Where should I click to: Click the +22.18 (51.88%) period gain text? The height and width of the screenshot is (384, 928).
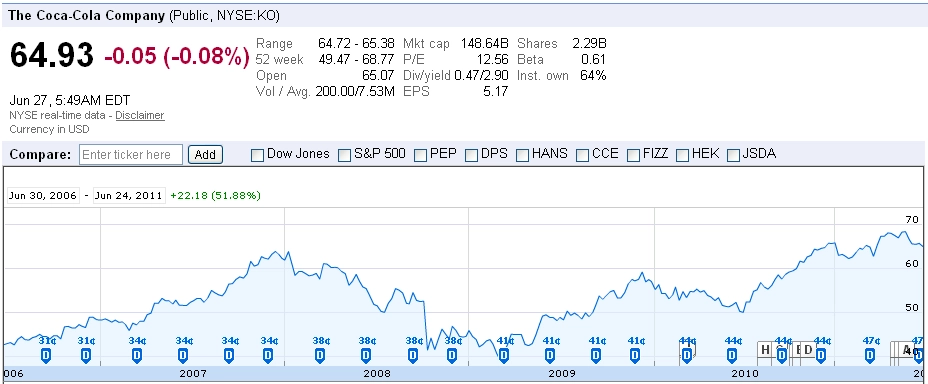(215, 195)
